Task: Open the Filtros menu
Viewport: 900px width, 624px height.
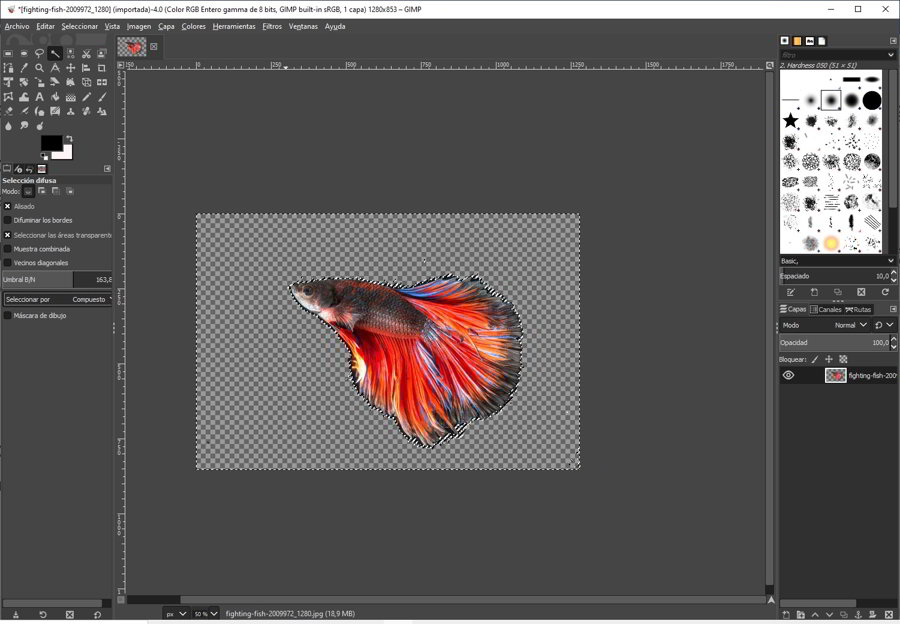Action: point(272,26)
